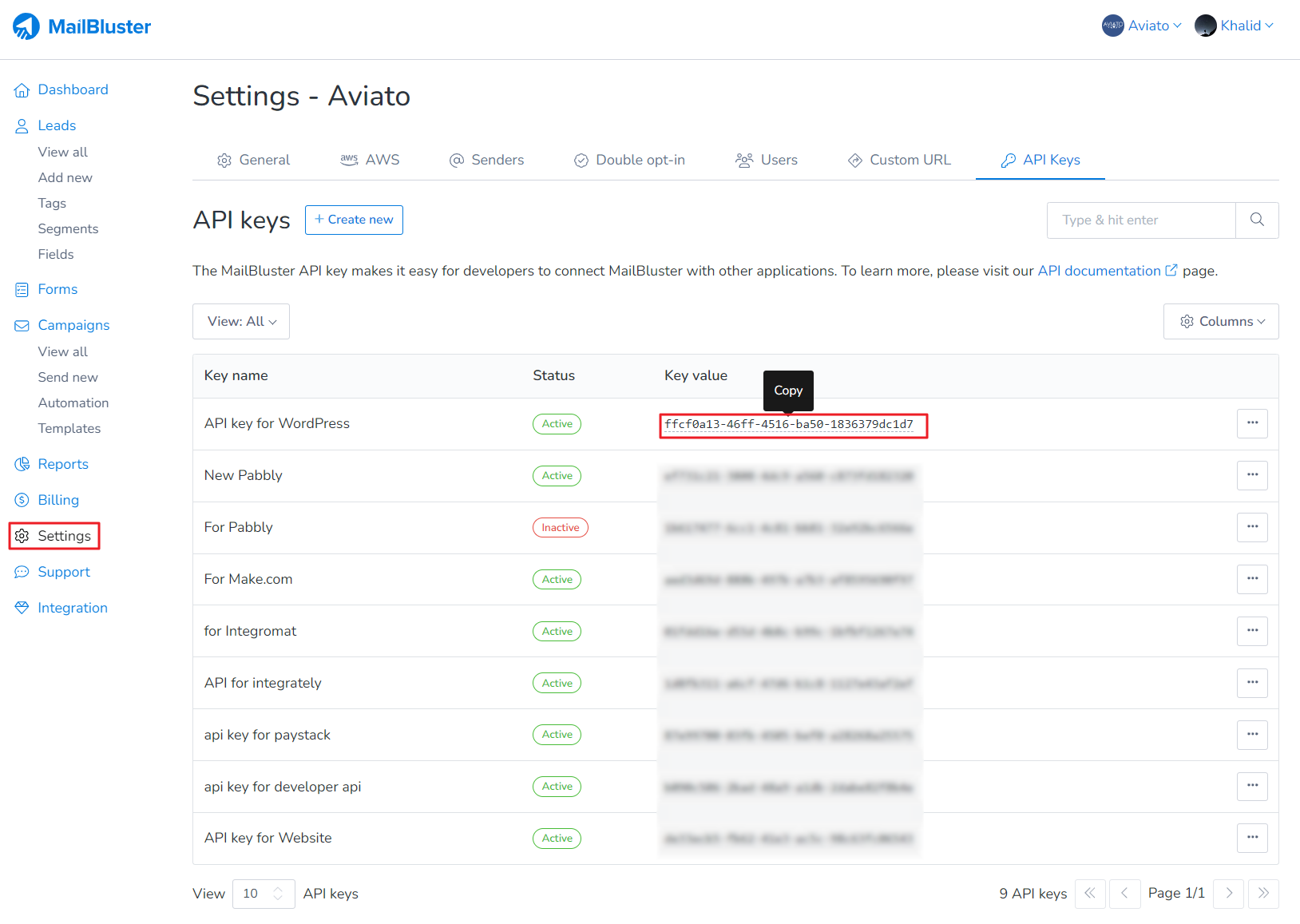Open more options for API key for WordPress
Image resolution: width=1300 pixels, height=924 pixels.
pyautogui.click(x=1251, y=423)
